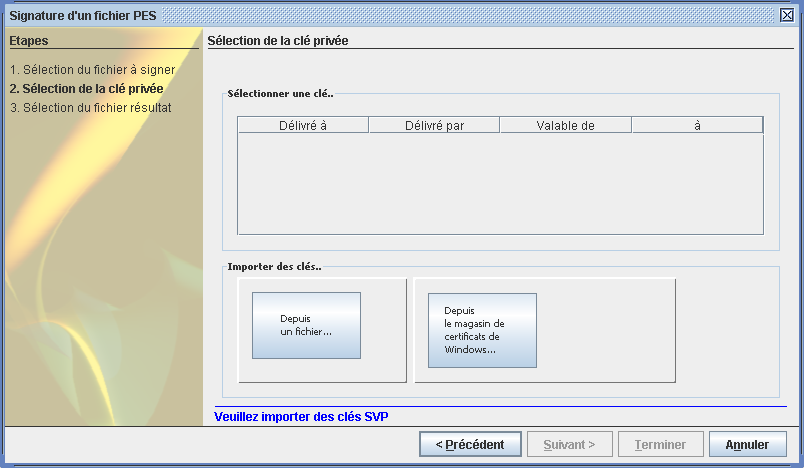805x468 pixels.
Task: Import from le magasin de certificats de Windows
Action: pos(482,330)
